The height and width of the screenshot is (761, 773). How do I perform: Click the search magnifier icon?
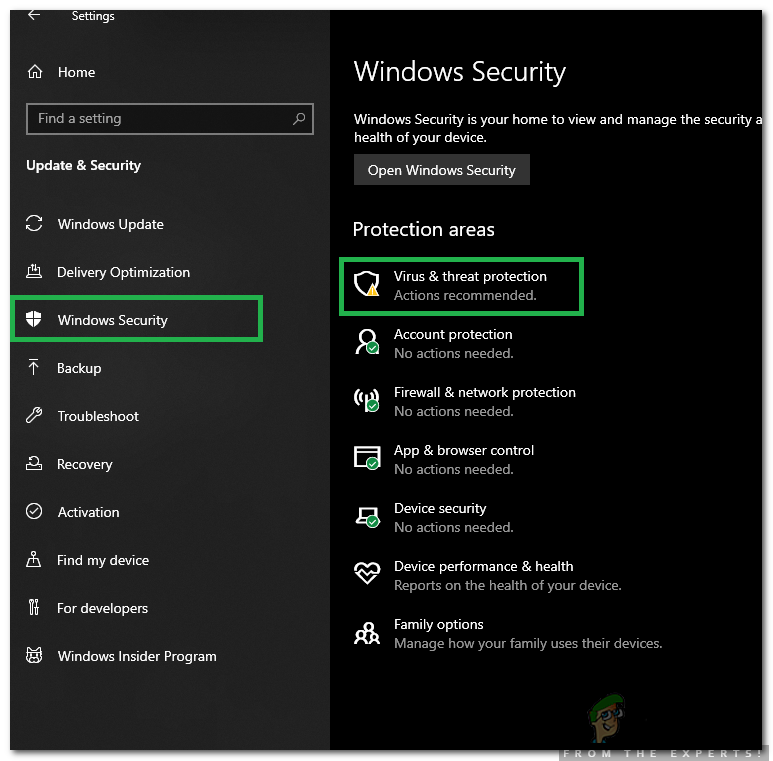(298, 118)
